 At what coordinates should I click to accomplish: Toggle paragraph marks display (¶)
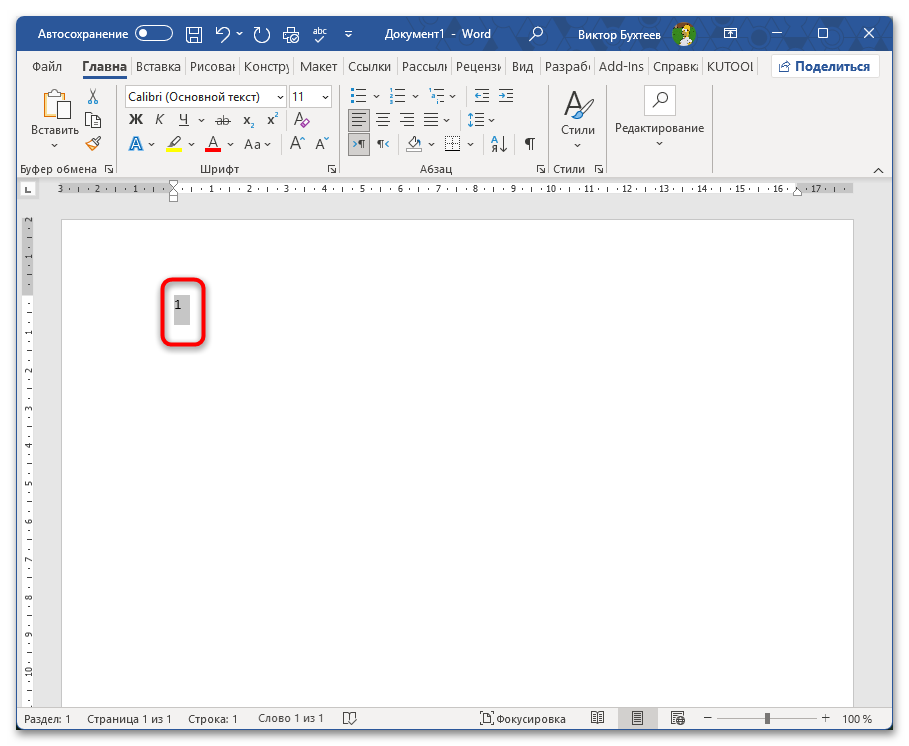pyautogui.click(x=529, y=144)
